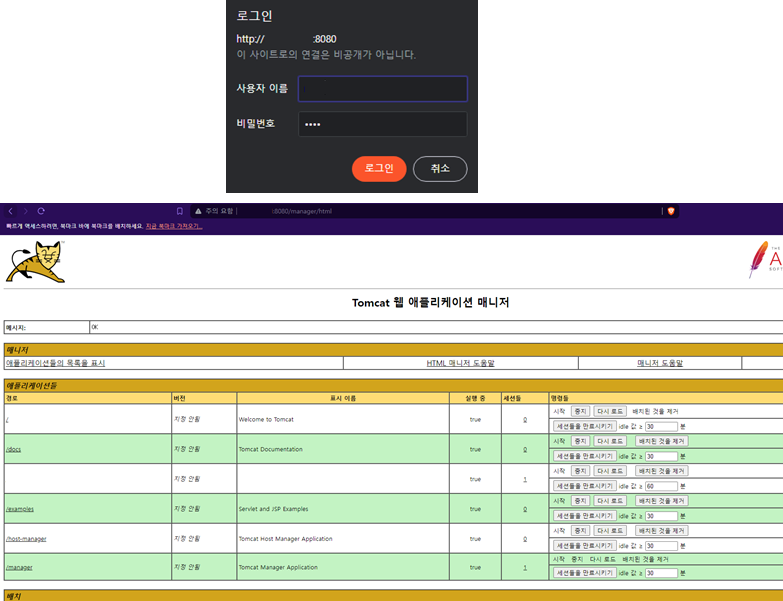783x601 pixels.
Task: Click the 'Tomcat 웹 애플리케이션 매니저' heading
Action: pyautogui.click(x=430, y=302)
